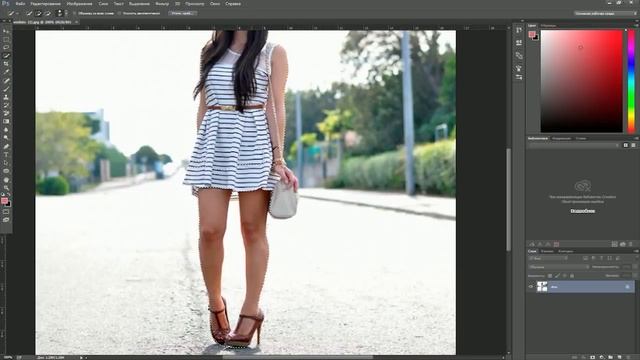Image resolution: width=640 pixels, height=360 pixels.
Task: Select the Clone Stamp tool
Action: 6,97
